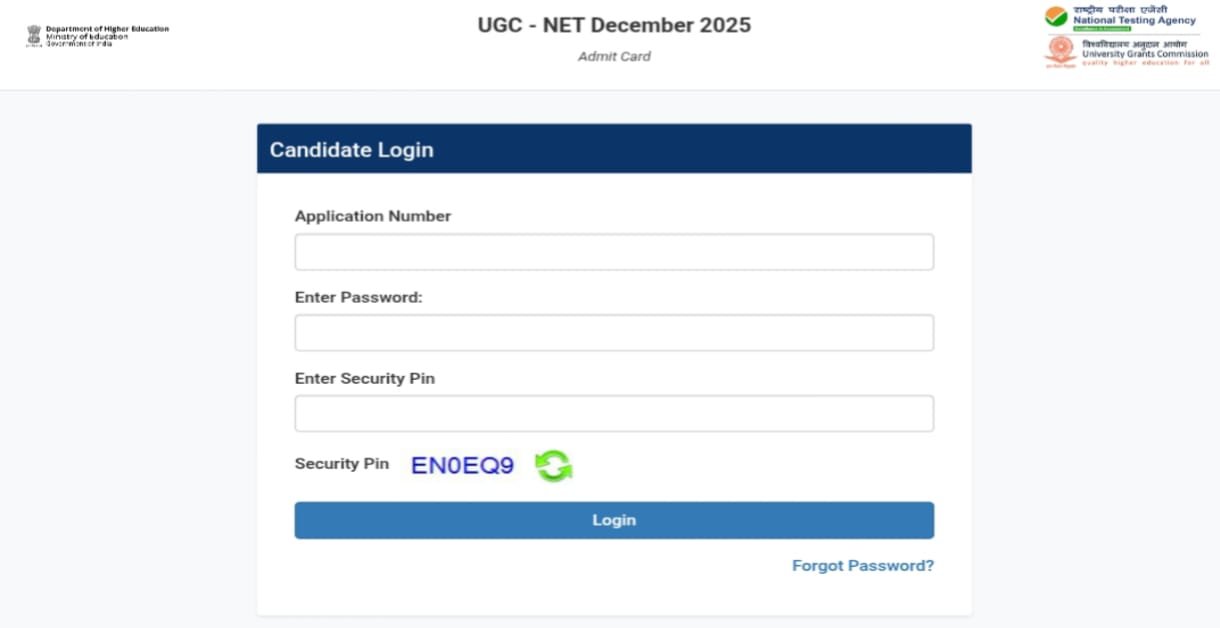Click the Candidate Login panel header

[614, 150]
